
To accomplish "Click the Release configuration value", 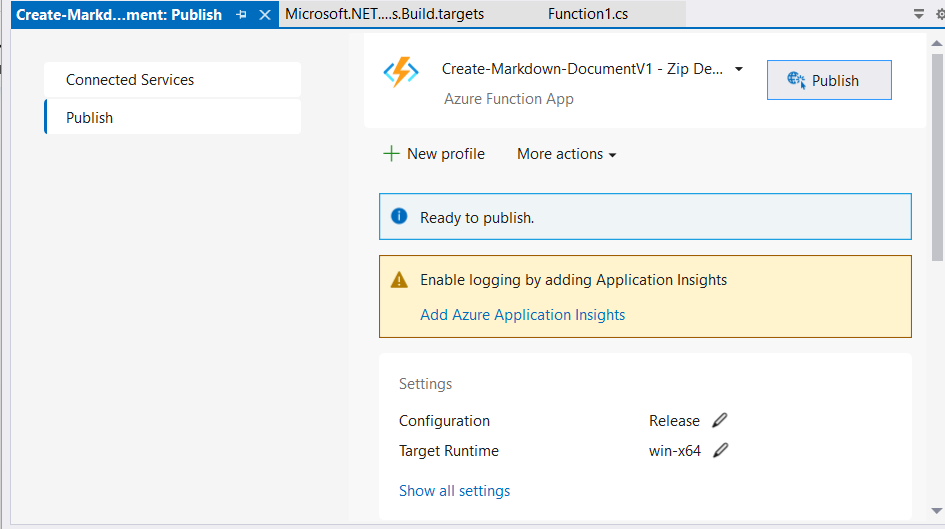I will pos(674,421).
